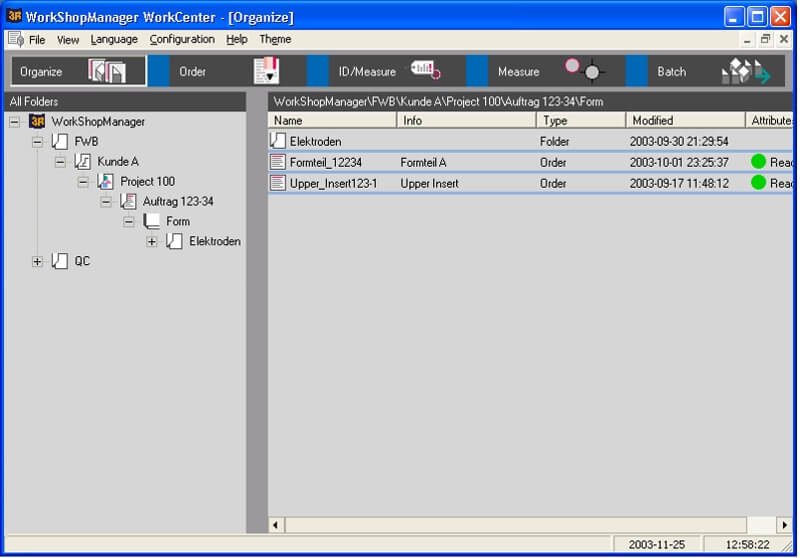Select Auftrag 123-34 in the tree
Viewport: 800px width, 558px height.
[178, 201]
